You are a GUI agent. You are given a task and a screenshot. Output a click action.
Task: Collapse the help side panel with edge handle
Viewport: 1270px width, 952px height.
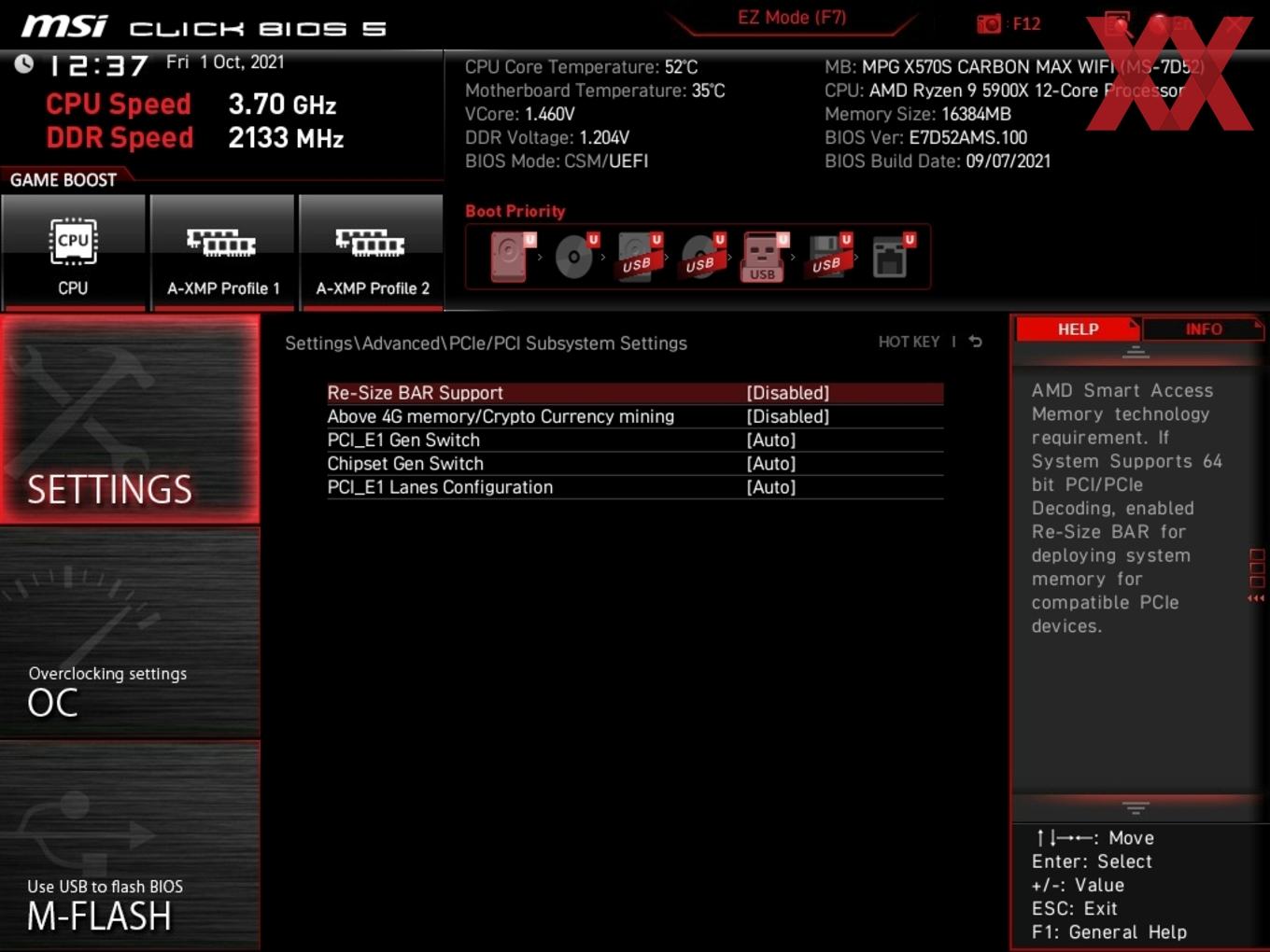(x=1257, y=576)
